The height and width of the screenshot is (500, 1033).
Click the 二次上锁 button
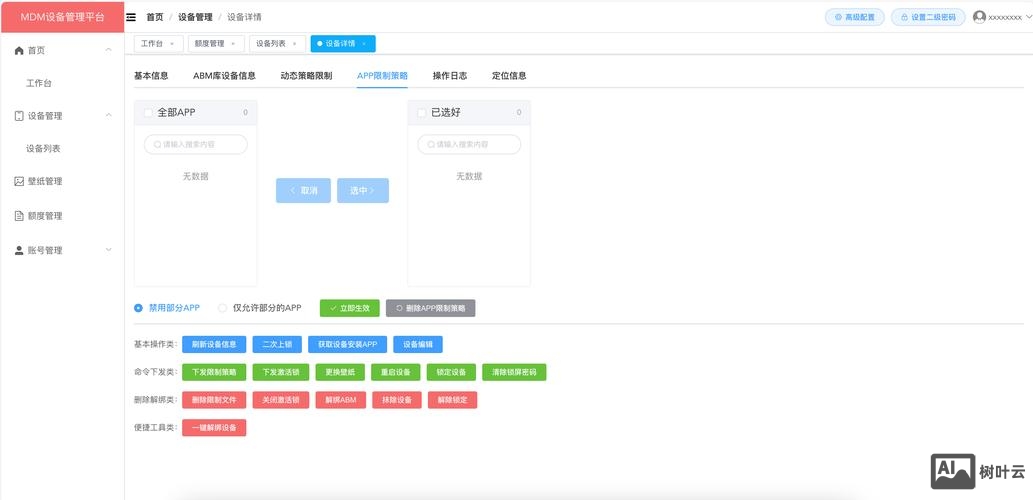point(277,345)
